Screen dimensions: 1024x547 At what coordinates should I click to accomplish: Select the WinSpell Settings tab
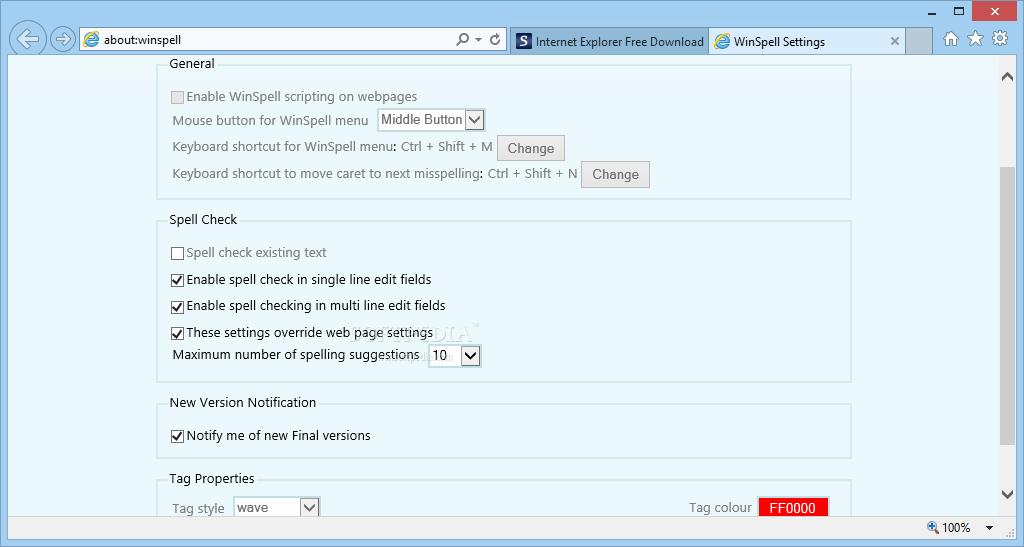(x=807, y=42)
